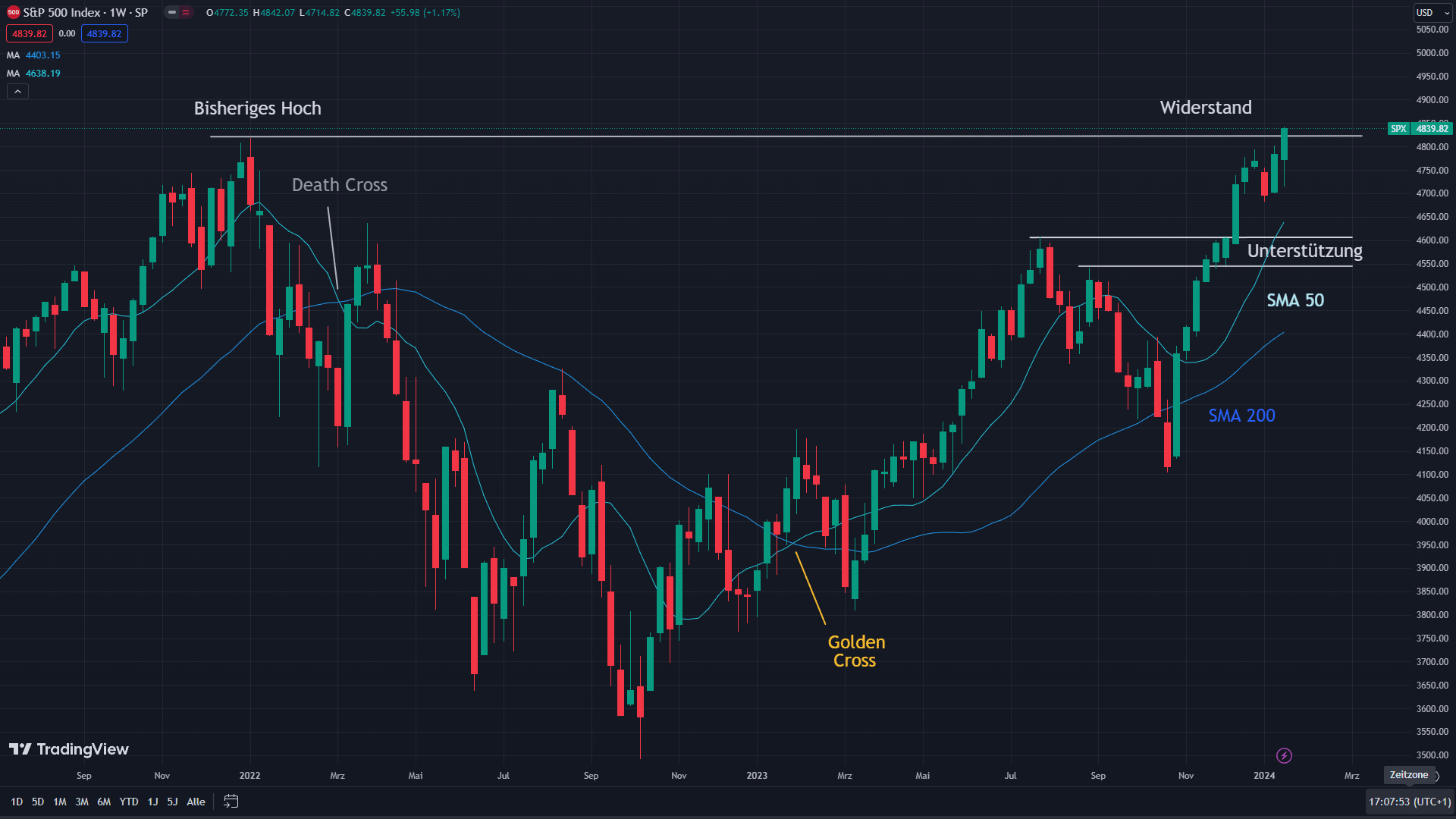Click the 0.00 spread value

[67, 33]
